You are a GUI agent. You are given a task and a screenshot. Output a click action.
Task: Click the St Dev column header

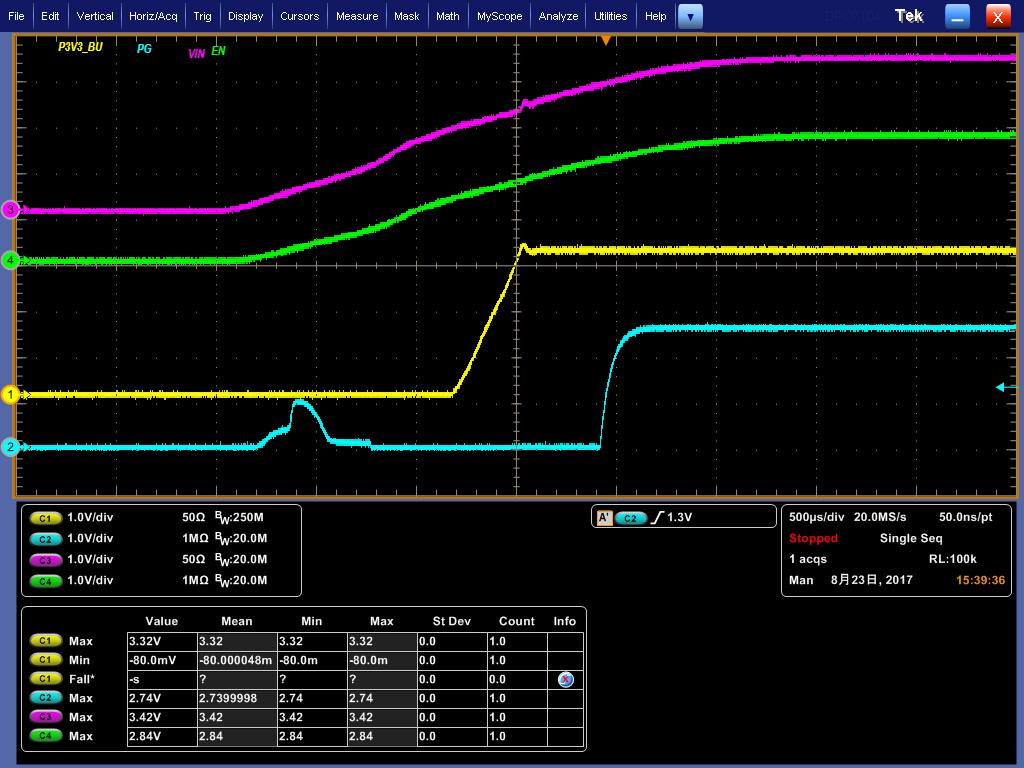point(451,621)
